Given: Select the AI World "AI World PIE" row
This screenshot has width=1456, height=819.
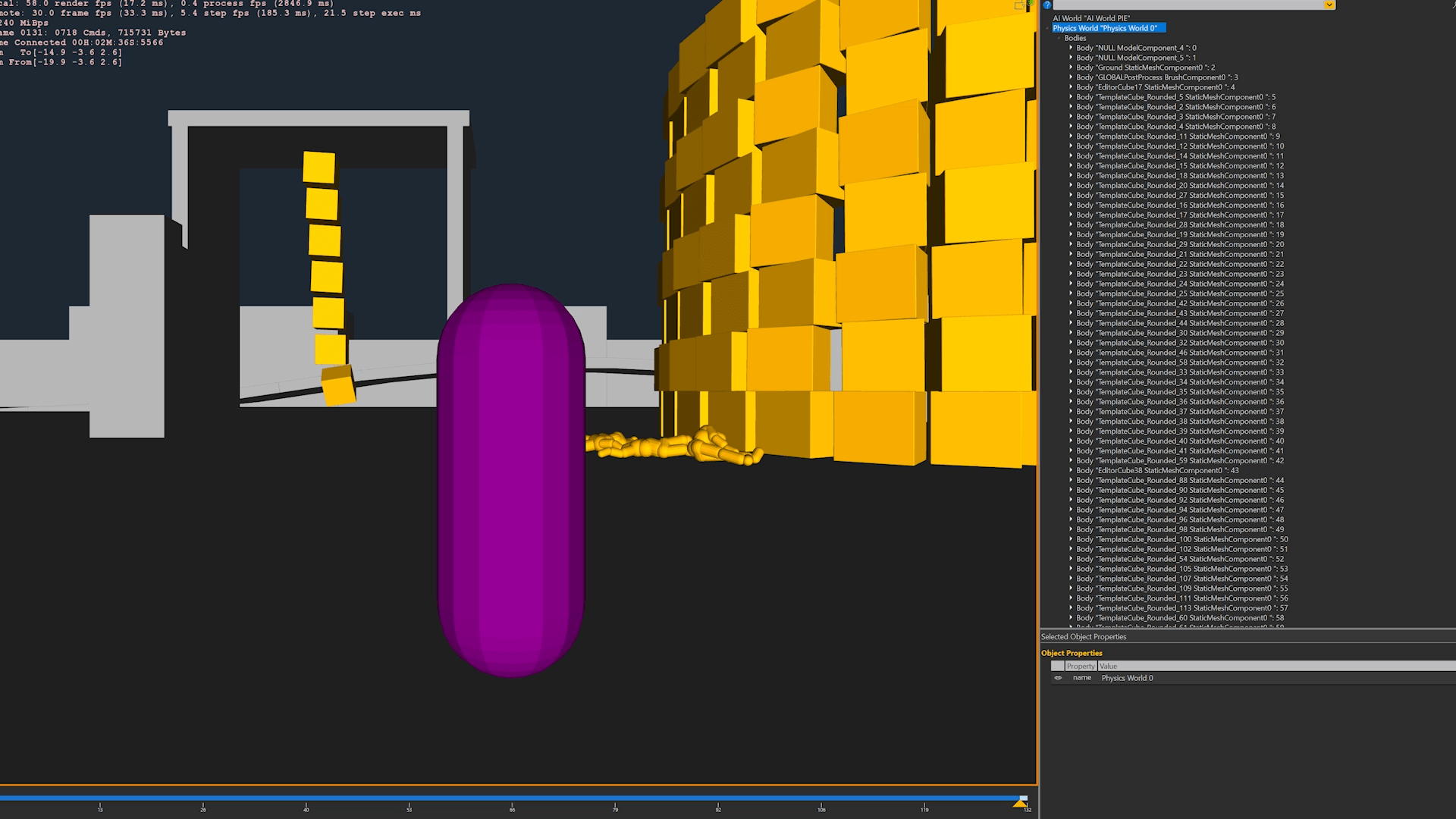Looking at the screenshot, I should (x=1091, y=18).
